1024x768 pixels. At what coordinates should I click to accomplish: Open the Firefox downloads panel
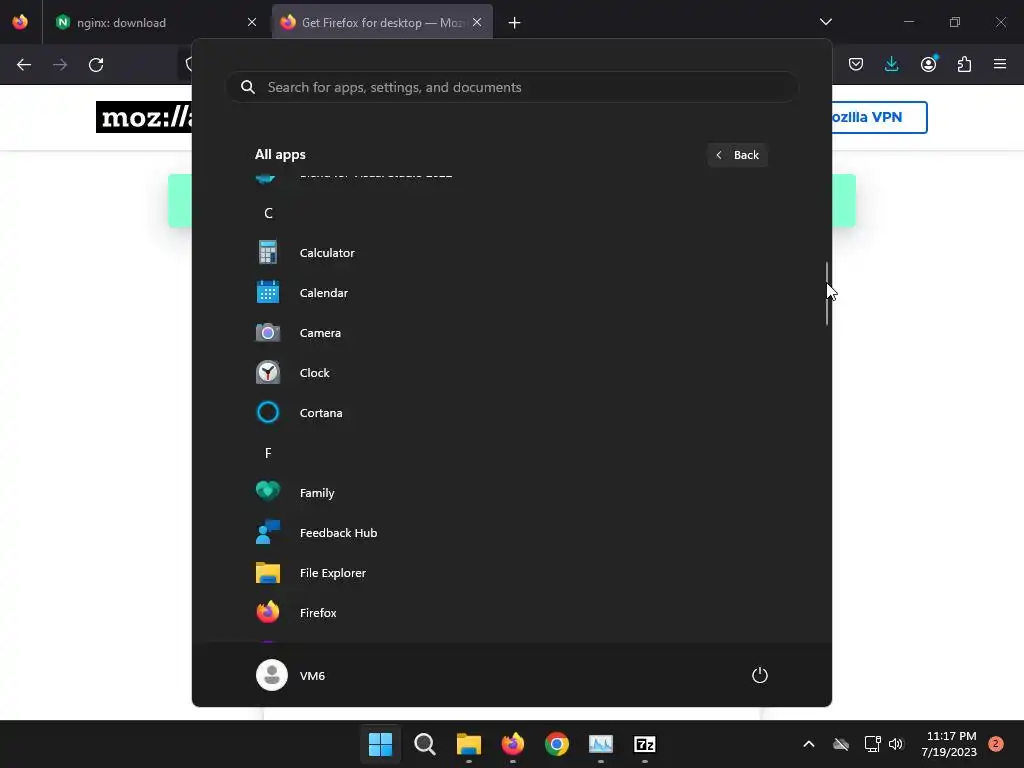point(891,64)
